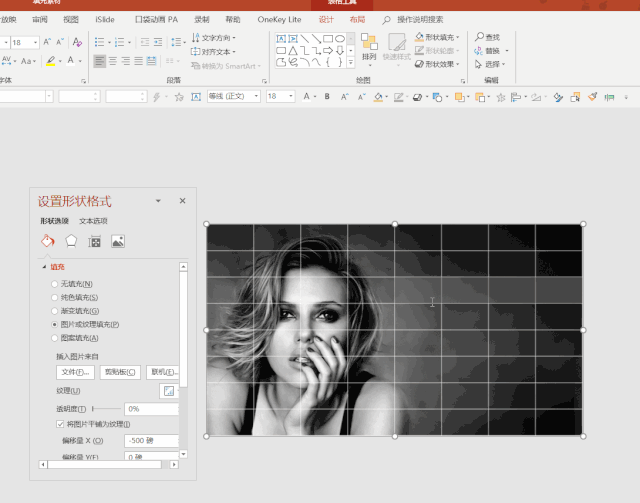
Task: Open ribbon font size 18 dropdown
Action: pos(36,42)
